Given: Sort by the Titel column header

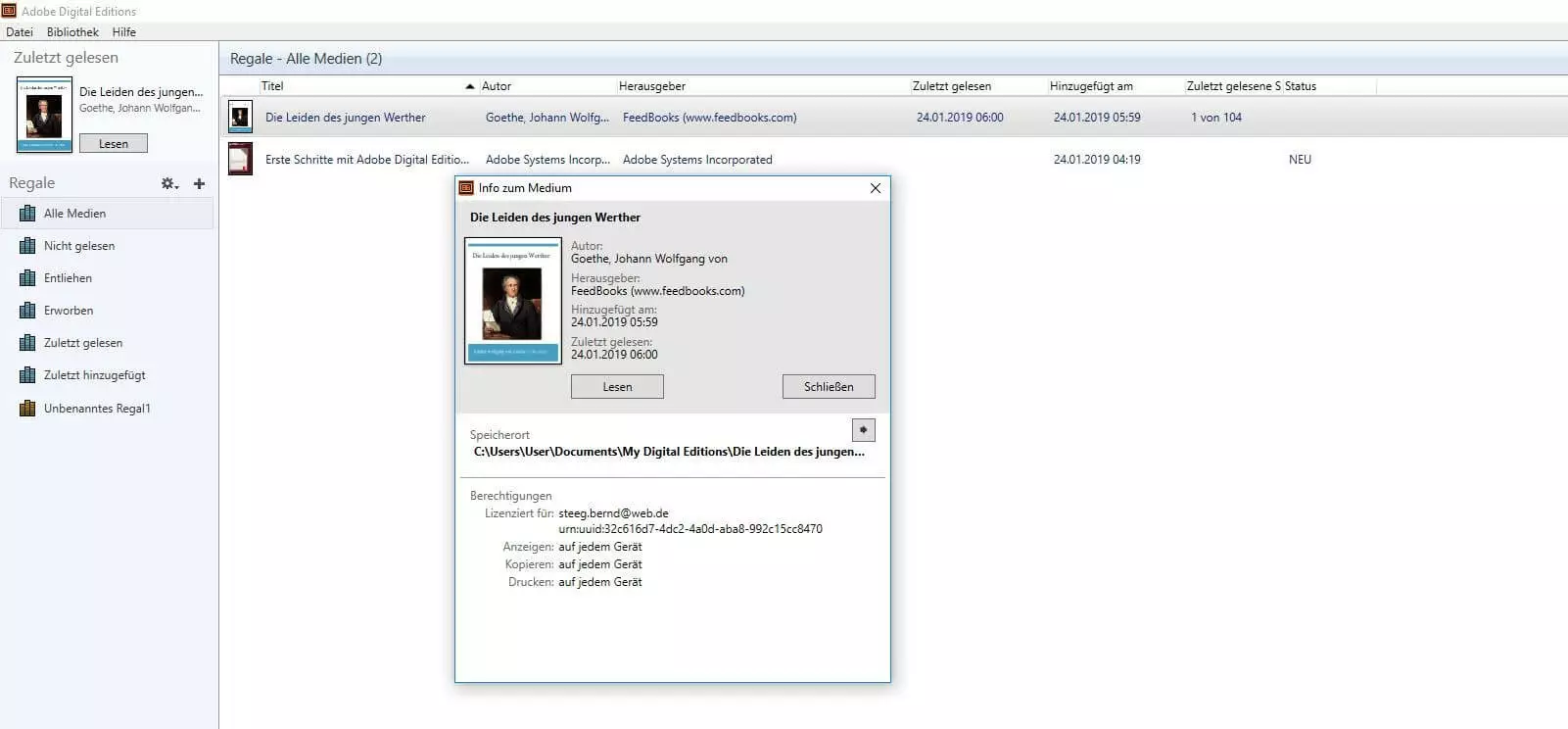Looking at the screenshot, I should pos(272,86).
